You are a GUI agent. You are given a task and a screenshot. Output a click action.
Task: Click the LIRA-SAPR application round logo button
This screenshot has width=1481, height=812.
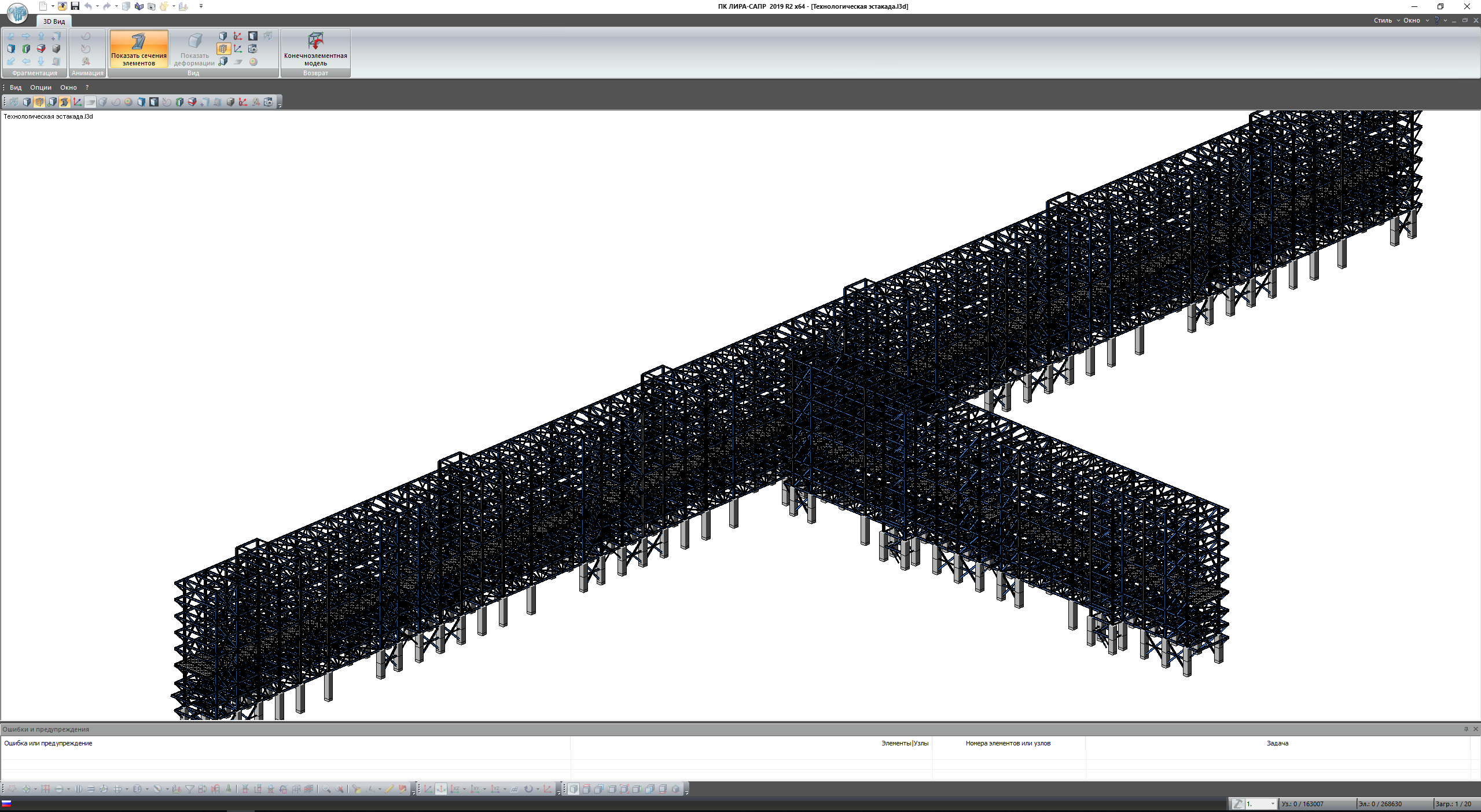point(17,13)
